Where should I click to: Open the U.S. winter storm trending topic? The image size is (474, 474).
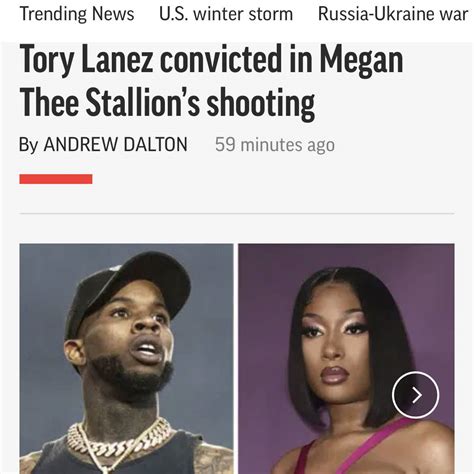[226, 14]
